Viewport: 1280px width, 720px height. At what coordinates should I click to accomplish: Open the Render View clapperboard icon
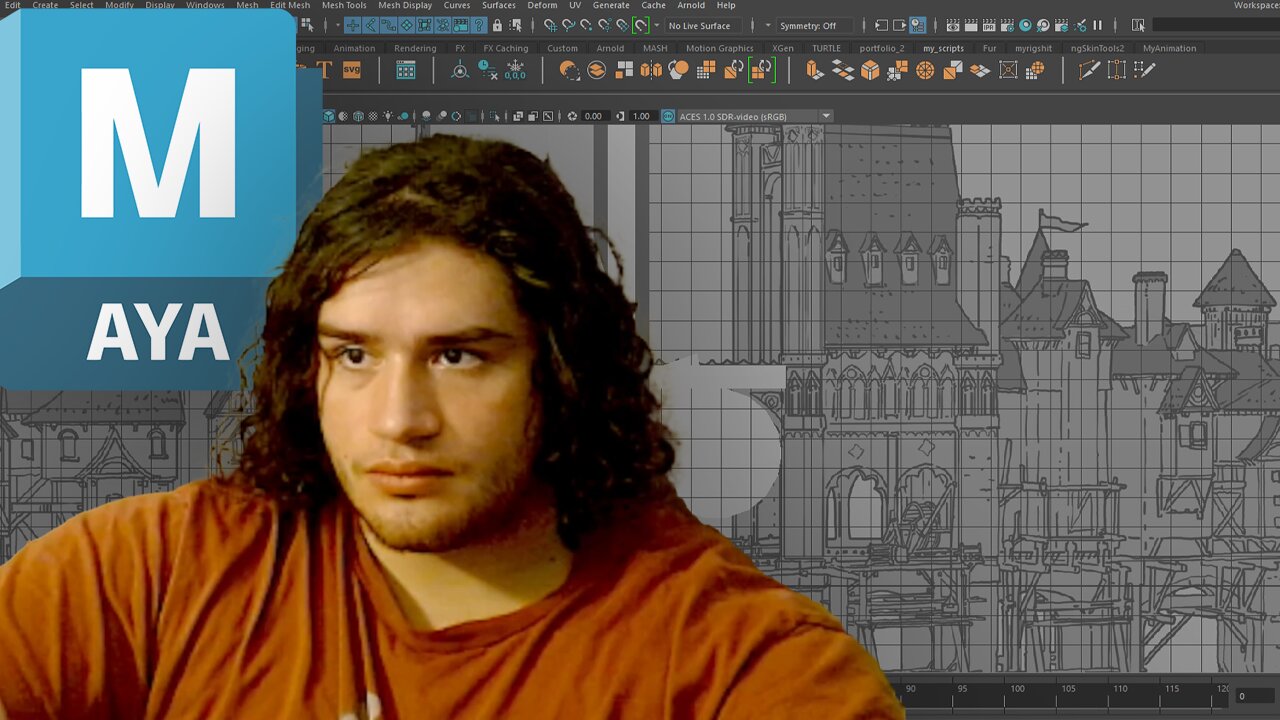click(x=953, y=25)
